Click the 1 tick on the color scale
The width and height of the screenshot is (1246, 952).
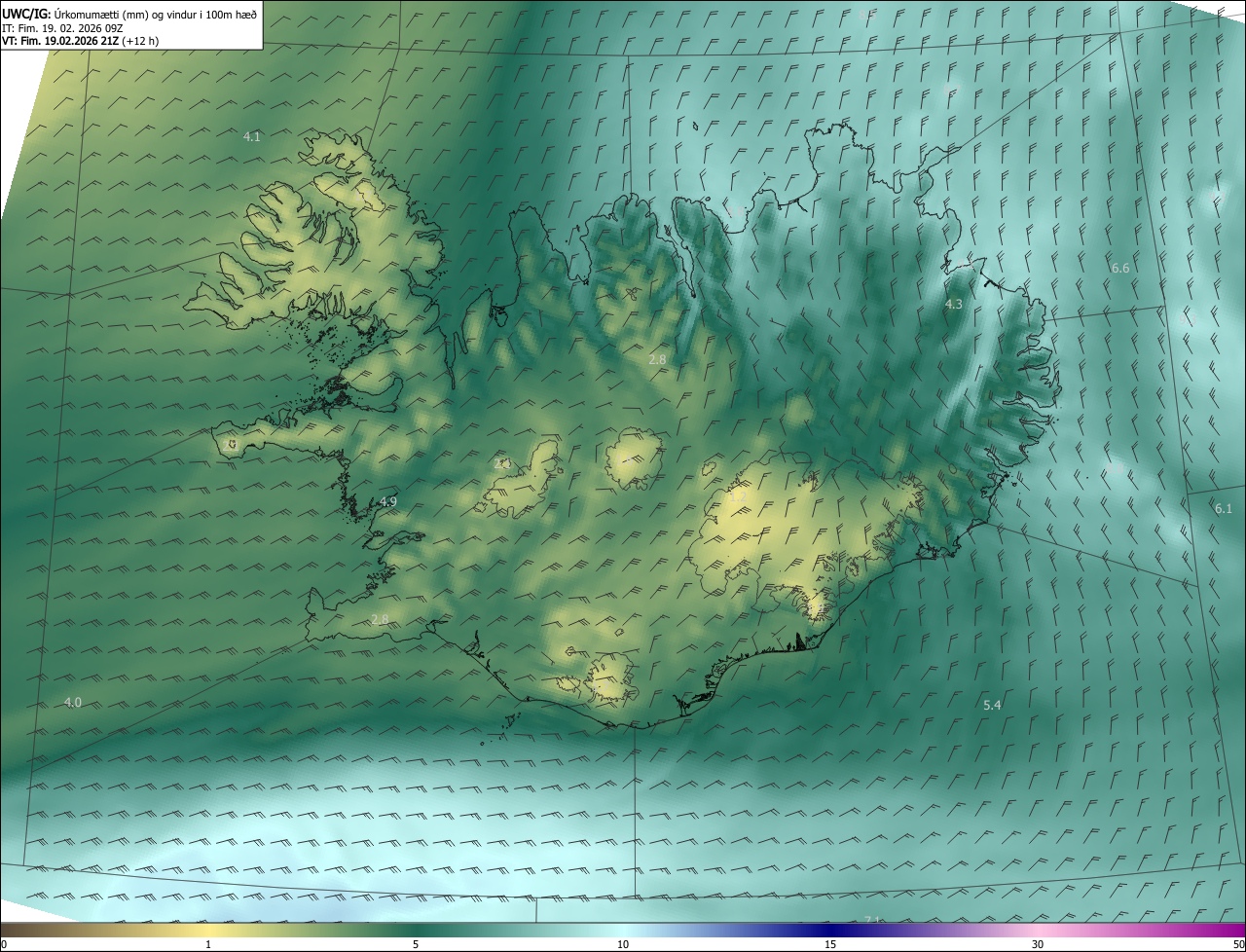(208, 945)
